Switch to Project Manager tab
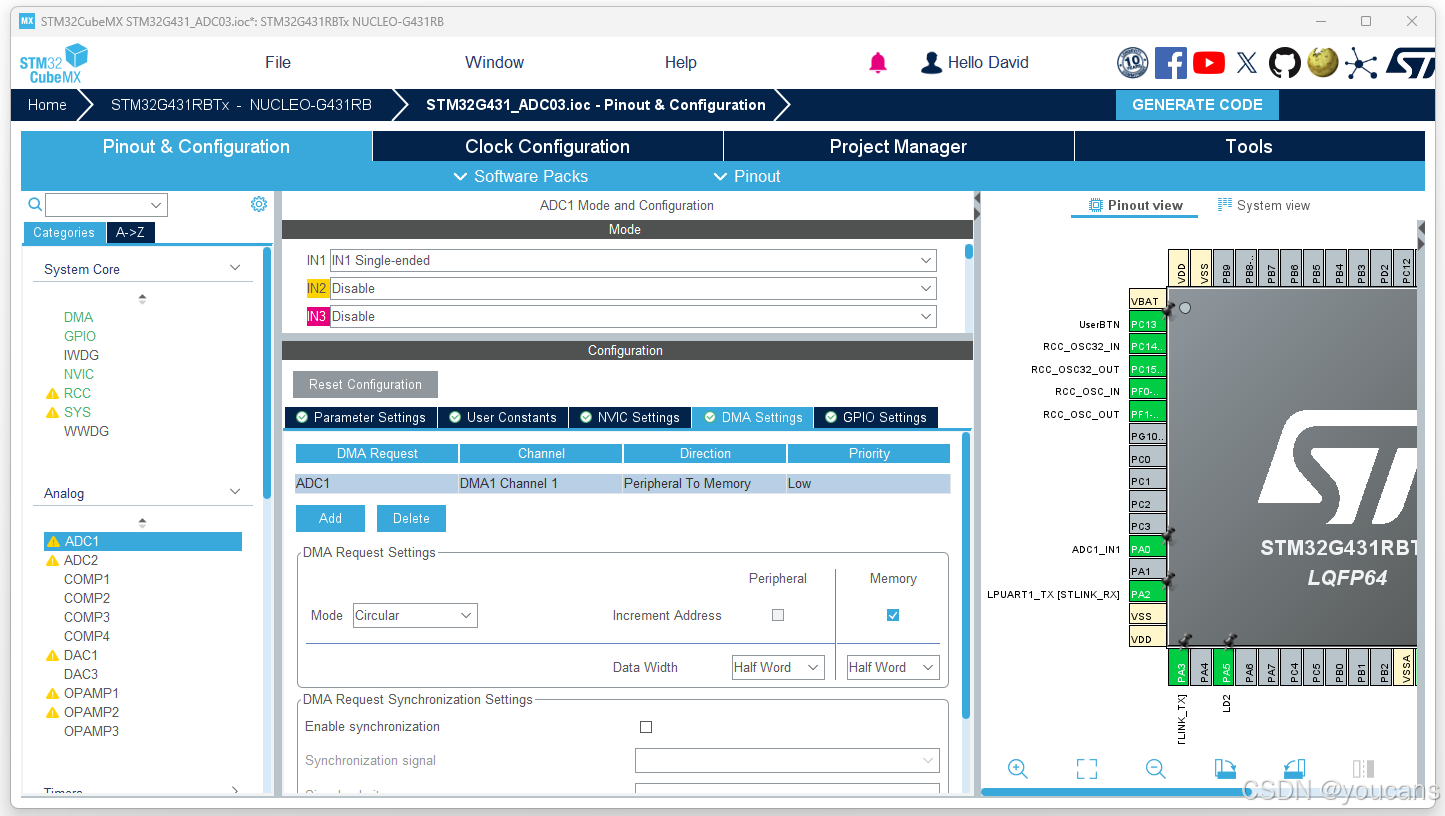 click(x=899, y=147)
